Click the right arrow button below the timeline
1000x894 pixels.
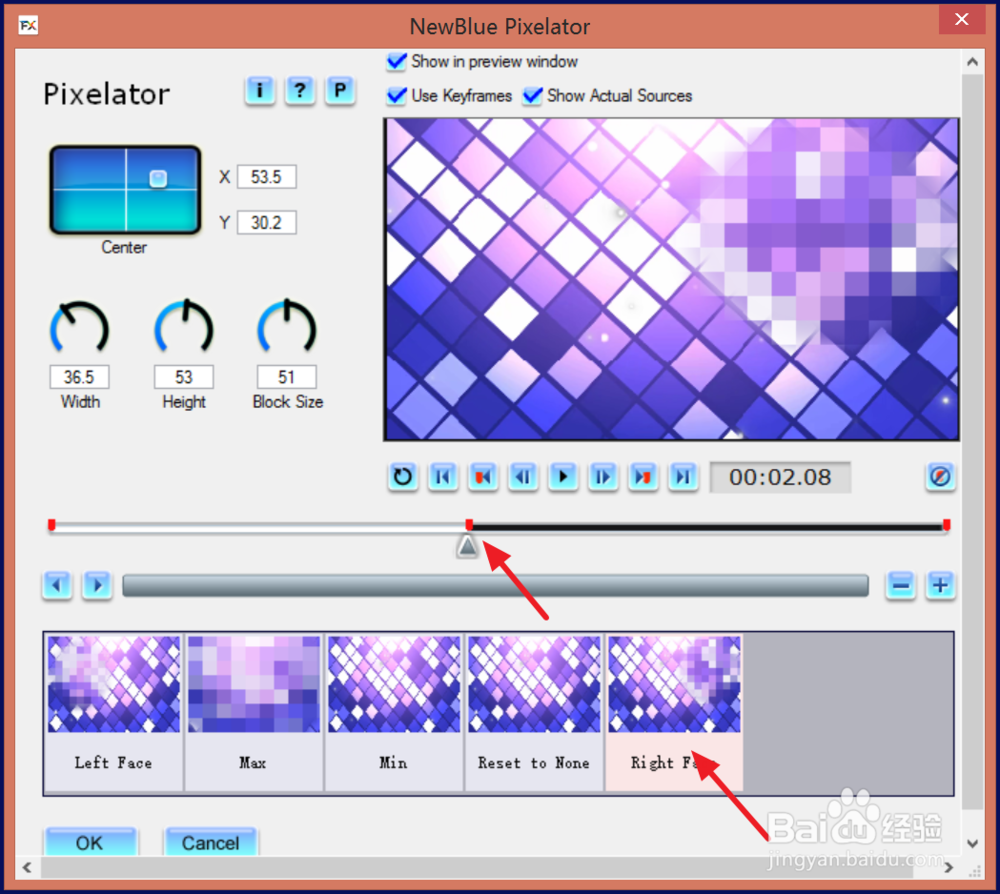point(97,585)
